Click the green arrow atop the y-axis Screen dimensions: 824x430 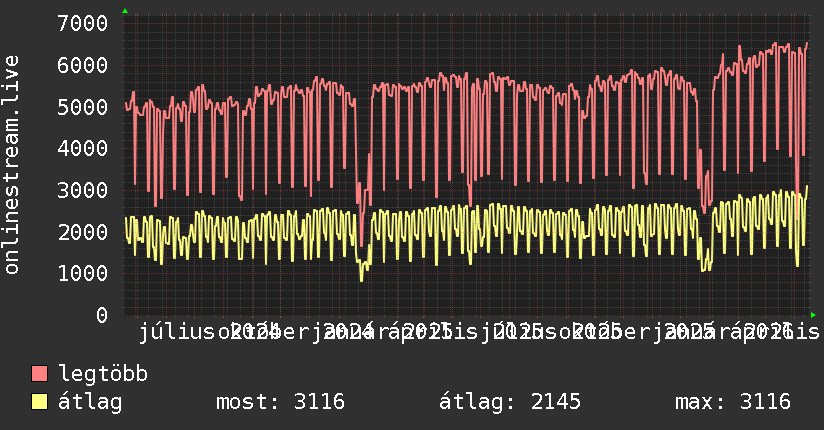[x=125, y=11]
